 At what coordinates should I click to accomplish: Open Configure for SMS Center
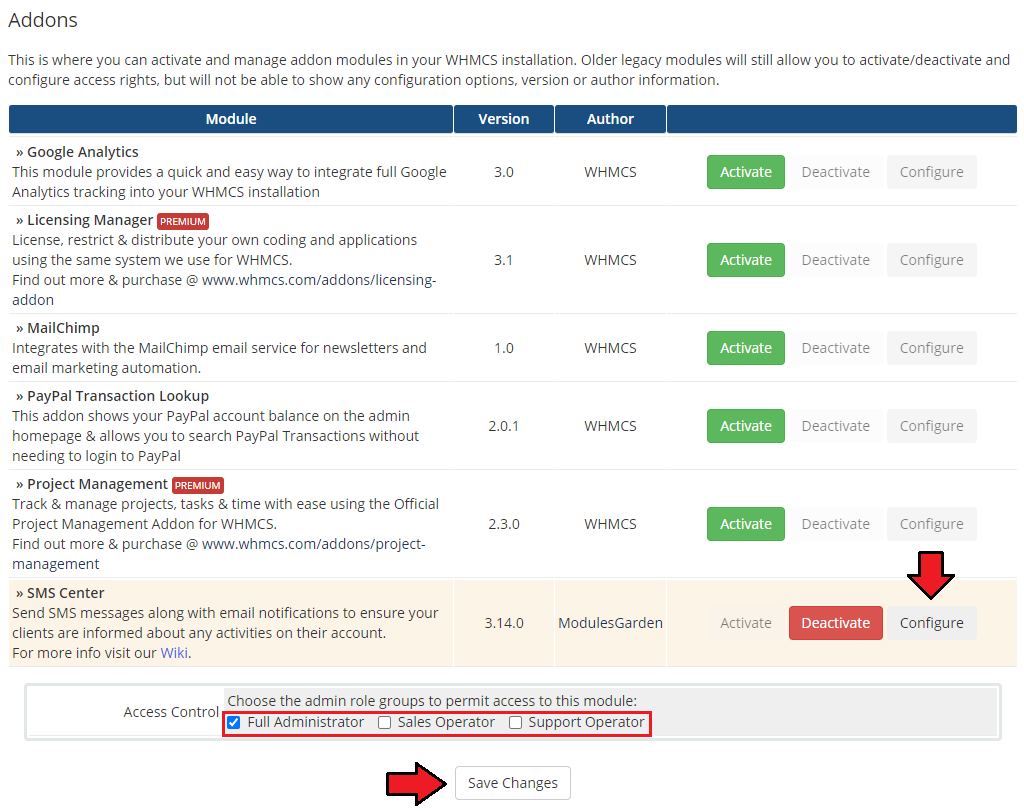click(931, 623)
